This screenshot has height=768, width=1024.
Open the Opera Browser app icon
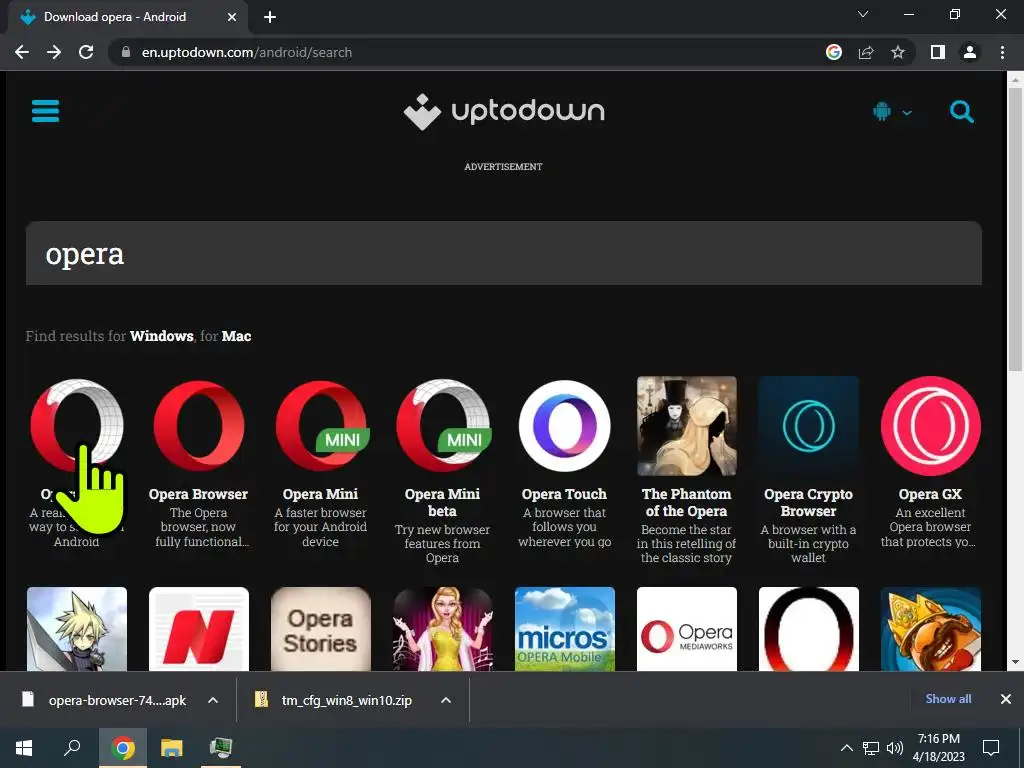(x=199, y=426)
